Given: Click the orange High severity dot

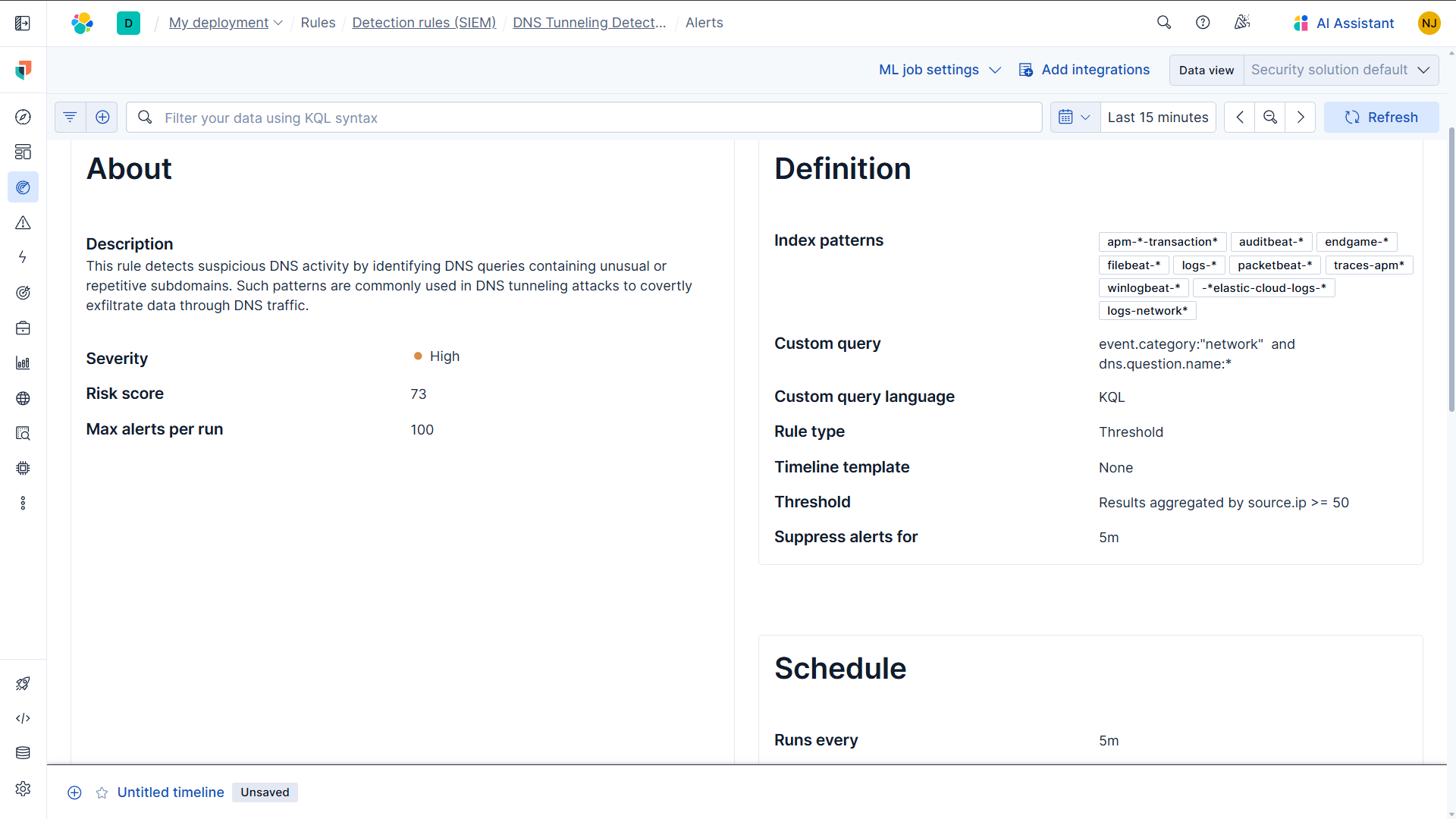Looking at the screenshot, I should tap(417, 356).
